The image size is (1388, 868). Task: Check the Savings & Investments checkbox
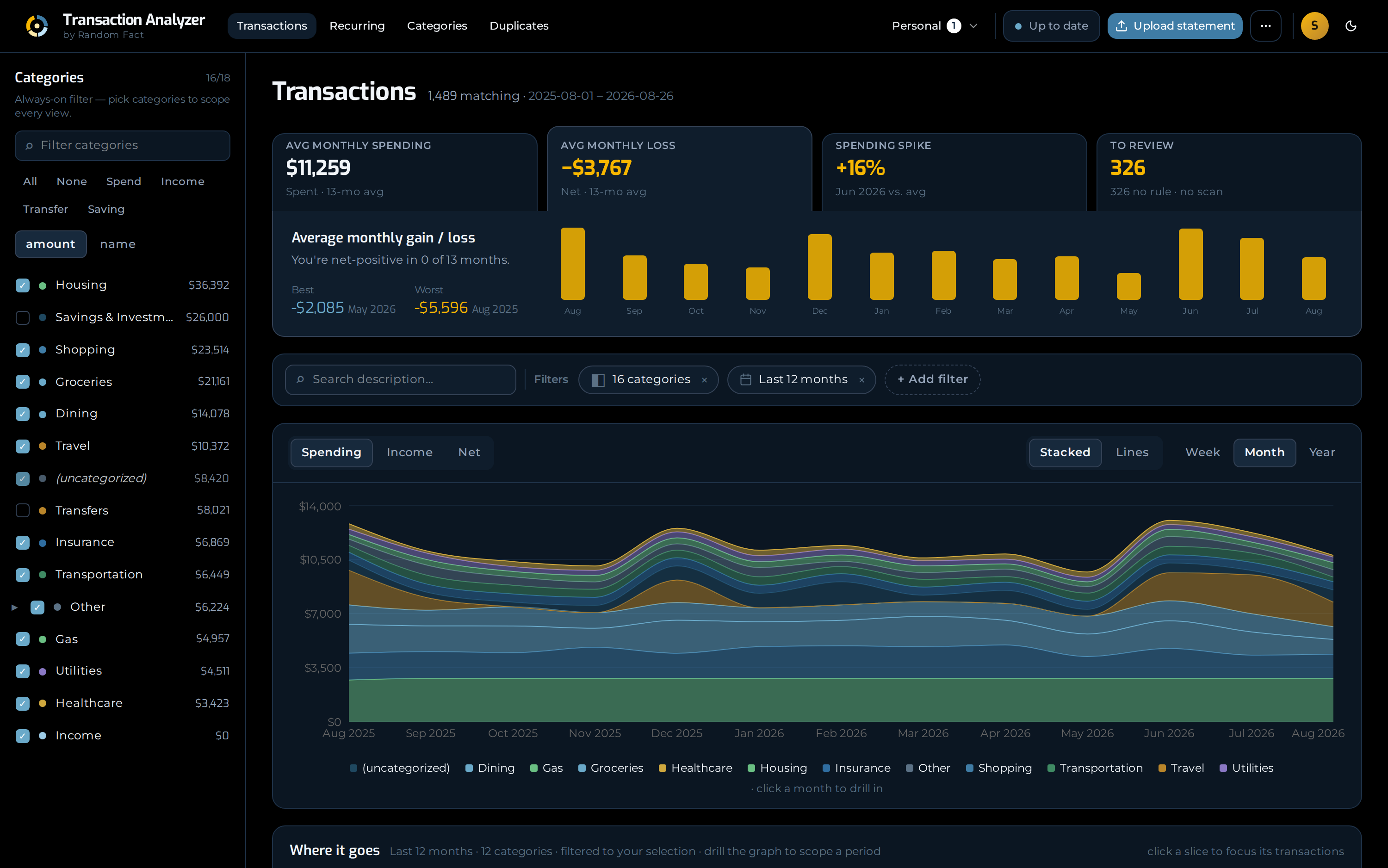coord(22,317)
